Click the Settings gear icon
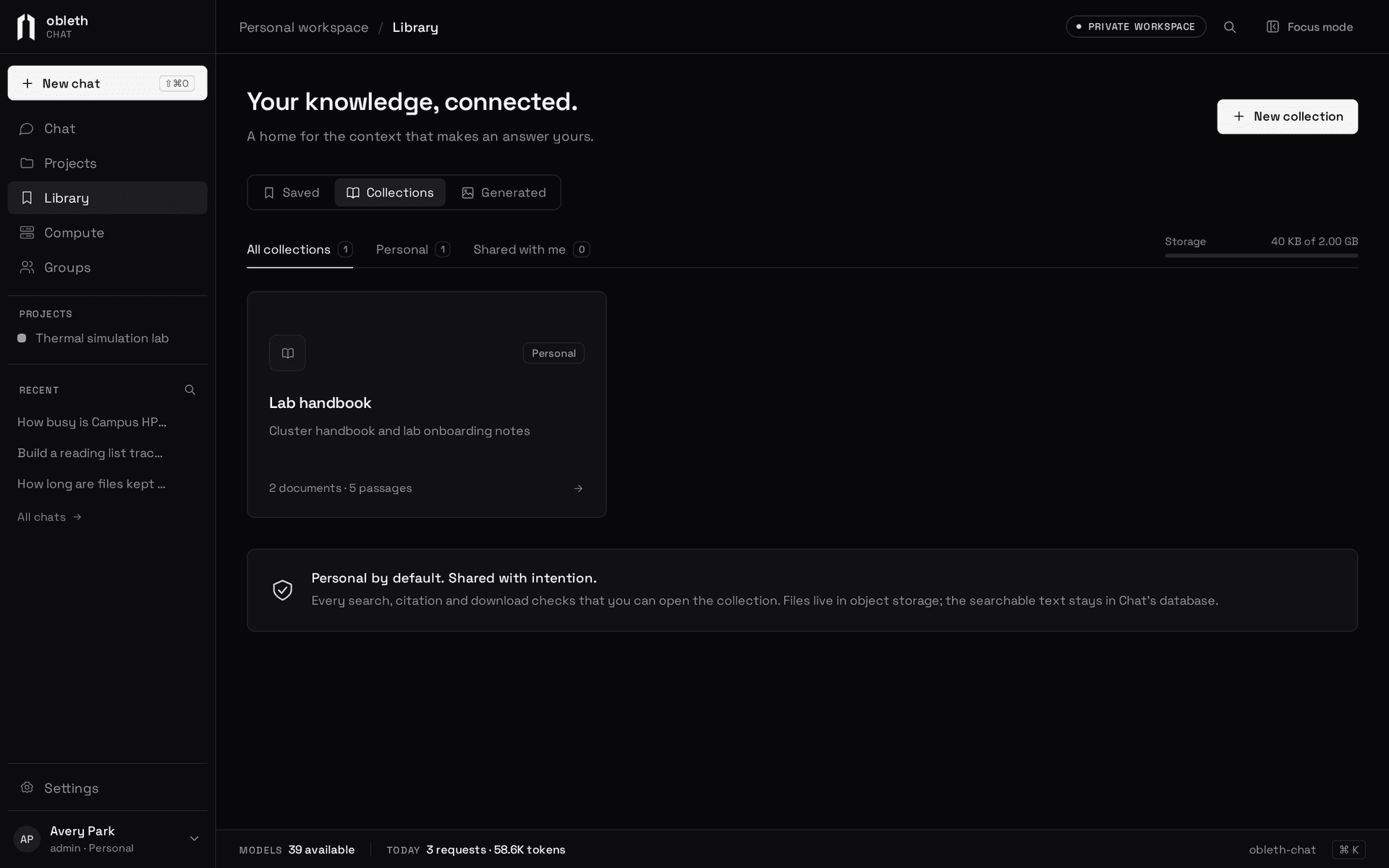This screenshot has height=868, width=1389. (27, 788)
